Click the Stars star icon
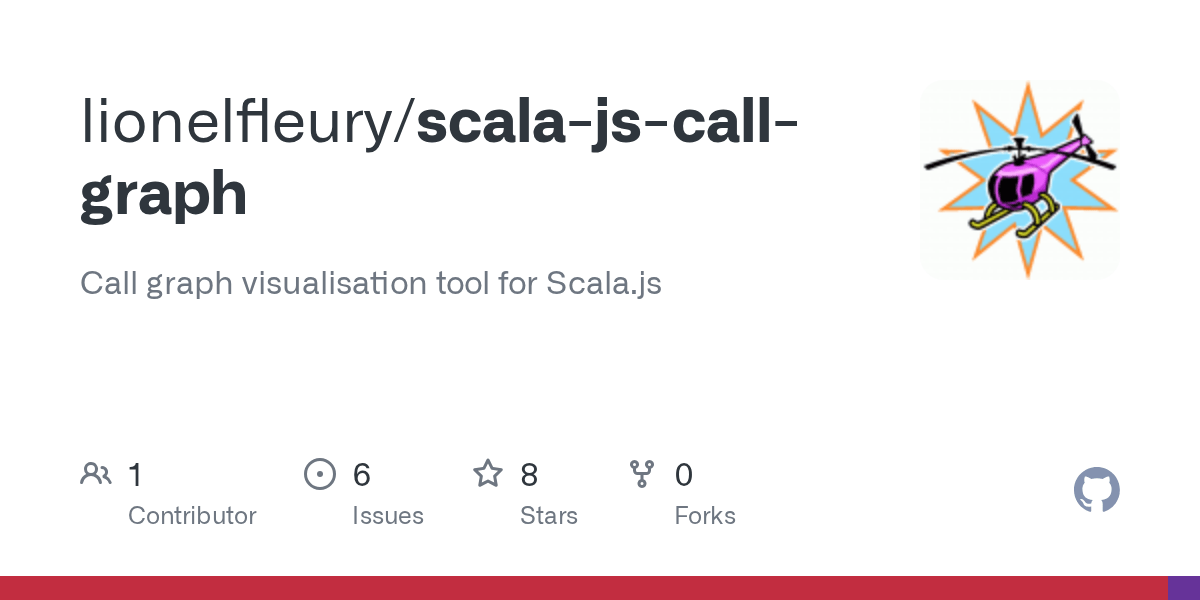The image size is (1200, 600). tap(488, 473)
